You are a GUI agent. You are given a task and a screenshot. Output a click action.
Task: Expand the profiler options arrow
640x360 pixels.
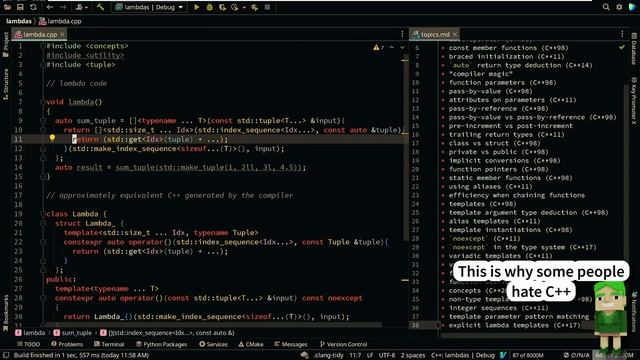click(x=244, y=7)
